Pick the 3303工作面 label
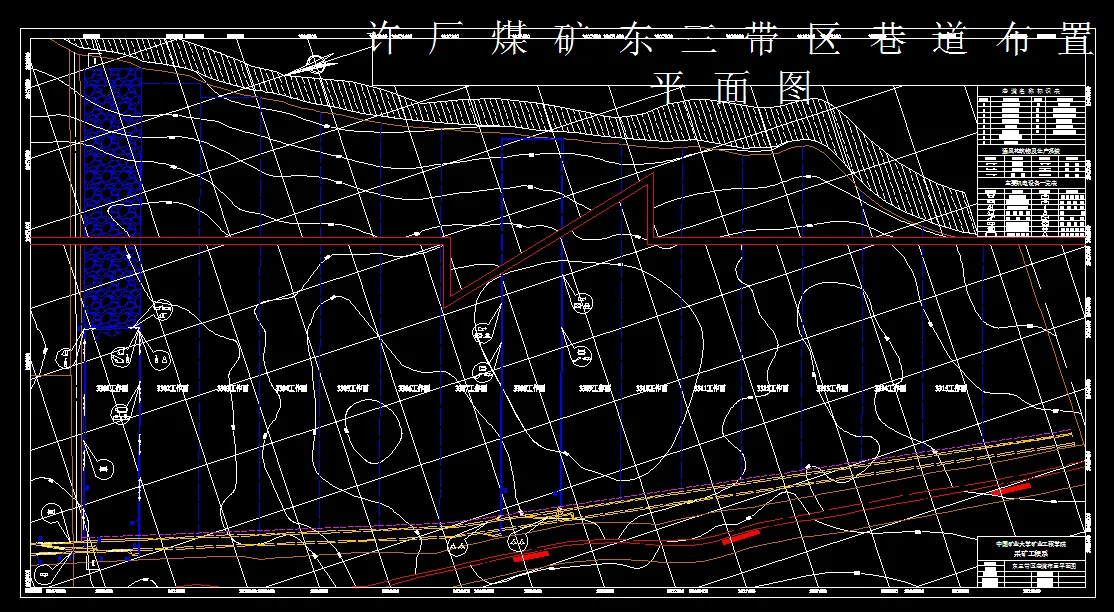 coord(232,389)
